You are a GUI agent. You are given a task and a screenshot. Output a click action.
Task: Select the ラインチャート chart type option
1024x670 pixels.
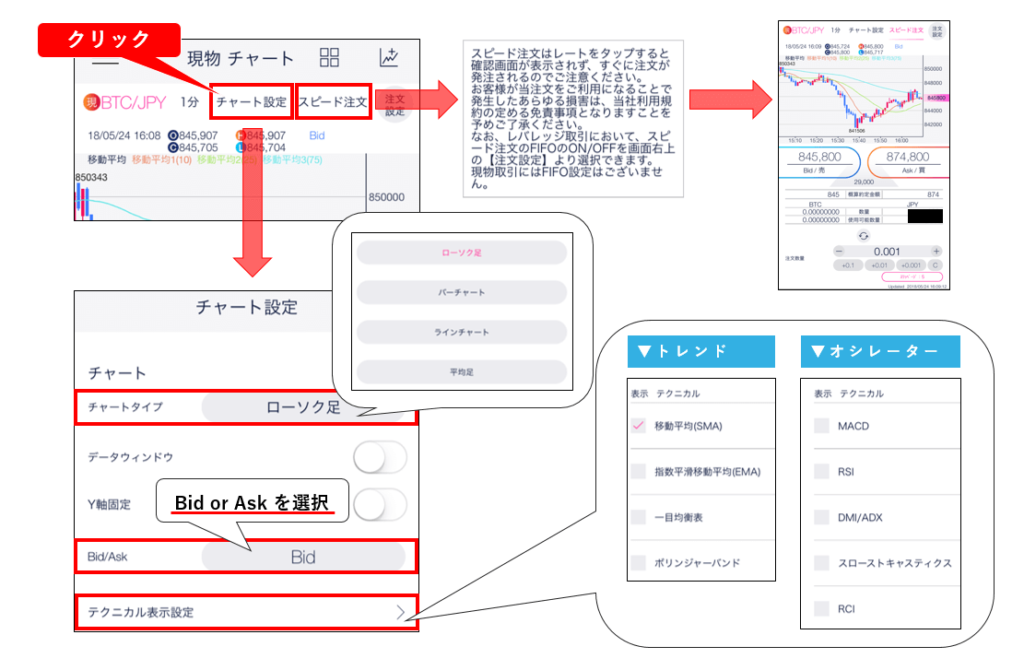click(462, 332)
